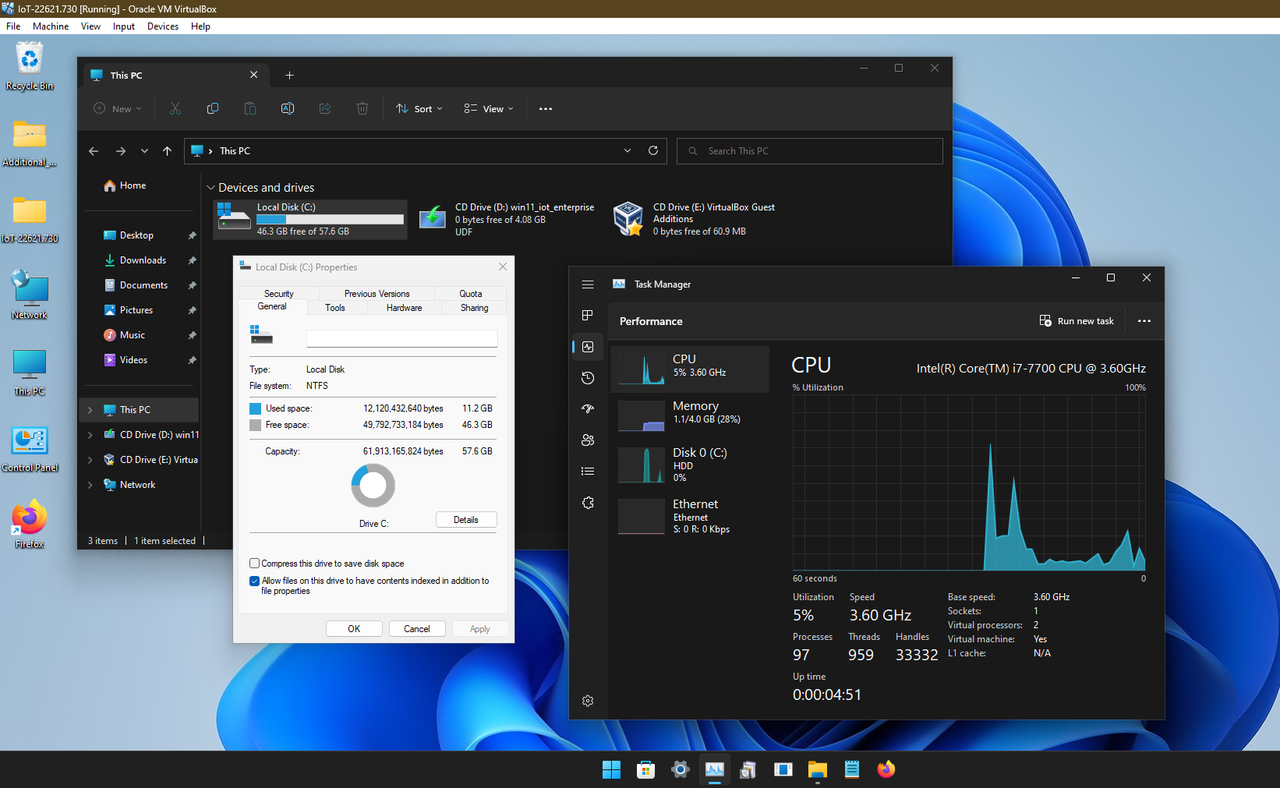Click Copy icon in File Explorer toolbar

(212, 108)
